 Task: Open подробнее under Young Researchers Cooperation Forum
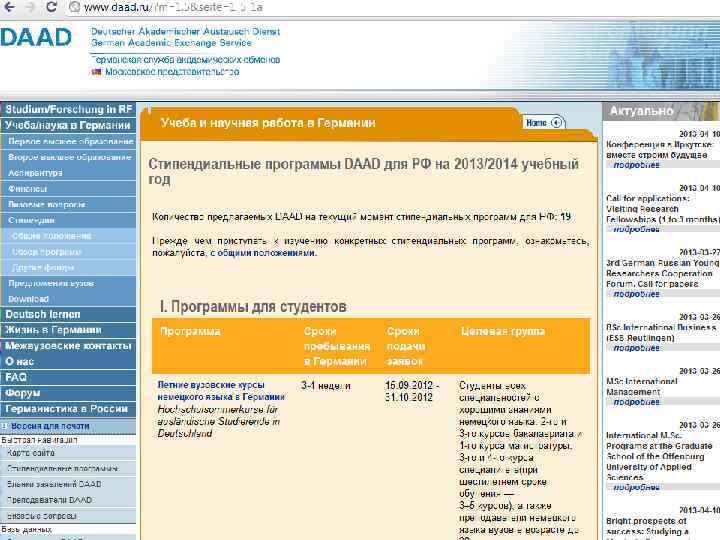[x=636, y=294]
